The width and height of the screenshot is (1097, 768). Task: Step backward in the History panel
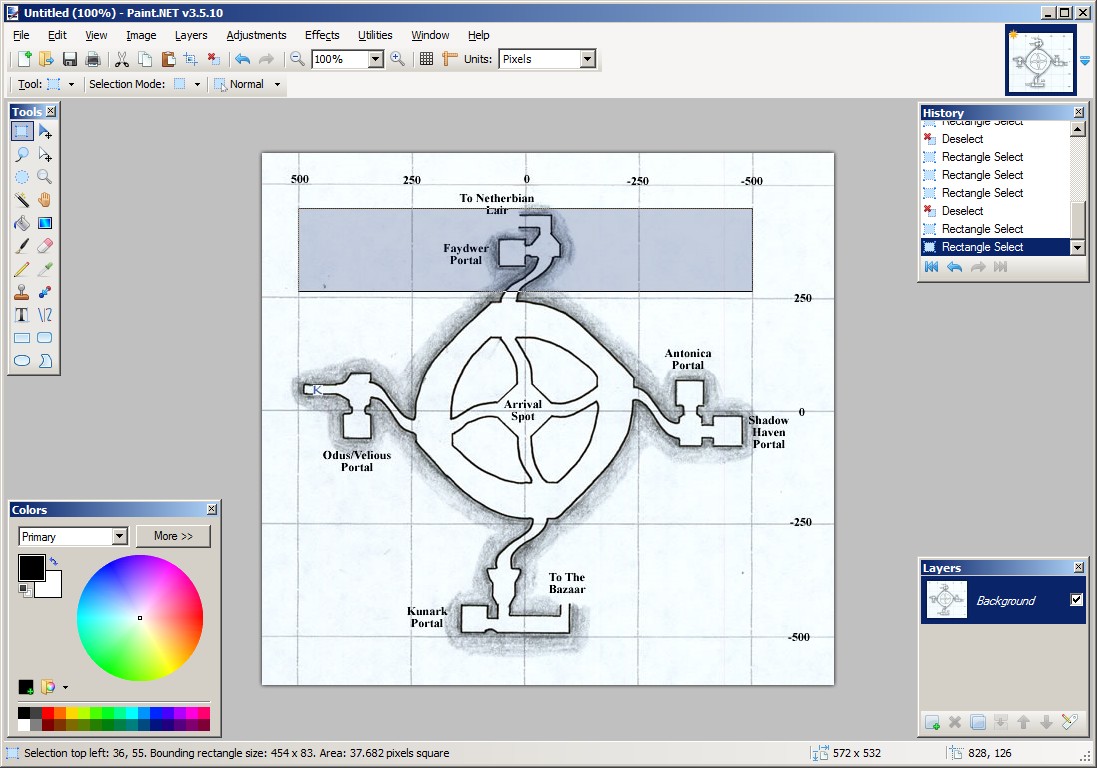954,266
